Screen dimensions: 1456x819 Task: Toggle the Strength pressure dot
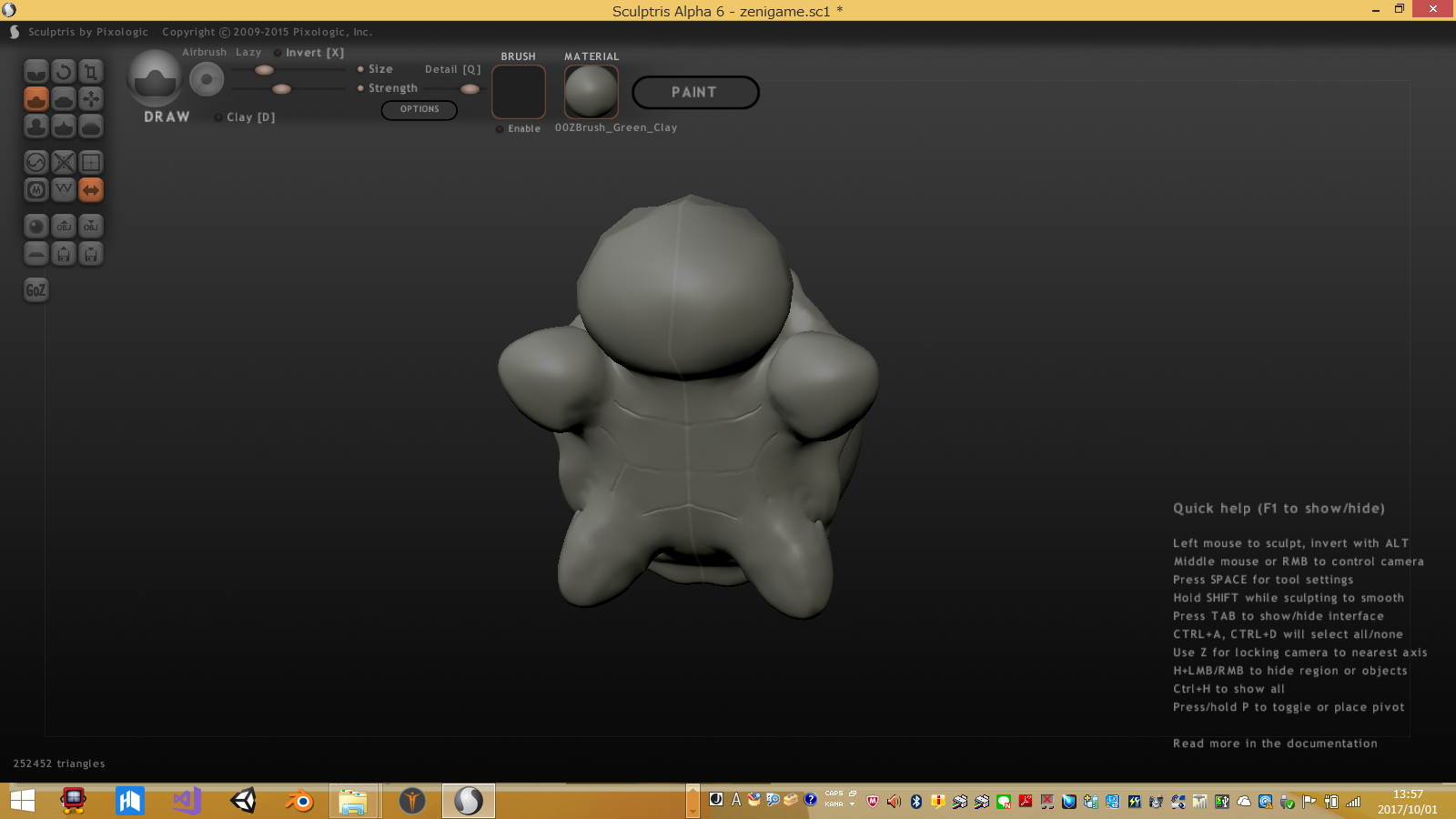coord(360,88)
